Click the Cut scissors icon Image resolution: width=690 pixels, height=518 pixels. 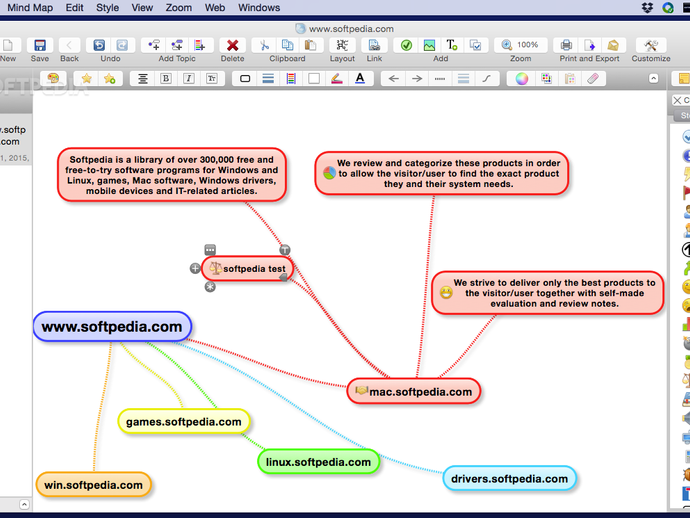[x=264, y=45]
